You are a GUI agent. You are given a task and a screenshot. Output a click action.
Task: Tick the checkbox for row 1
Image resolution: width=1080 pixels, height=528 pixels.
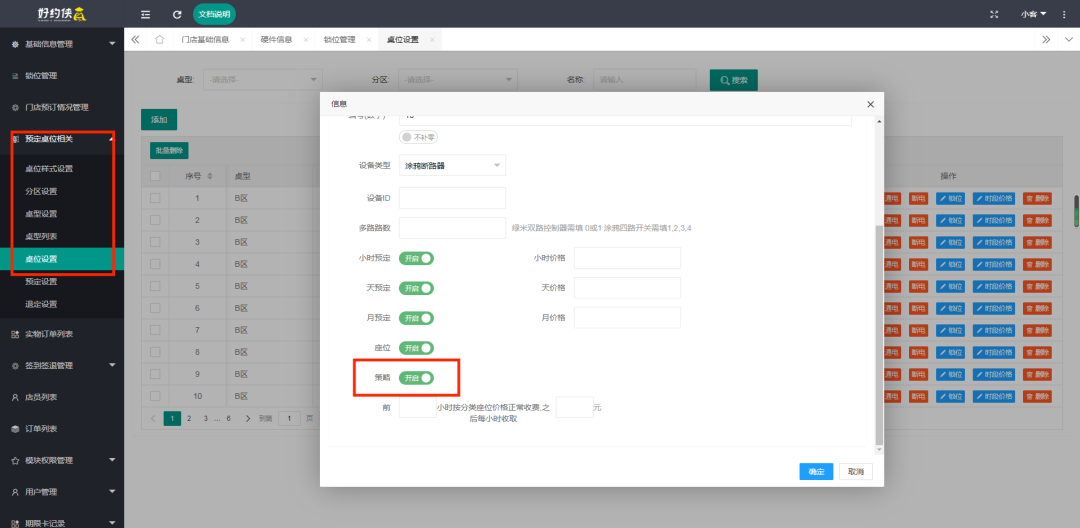point(155,198)
